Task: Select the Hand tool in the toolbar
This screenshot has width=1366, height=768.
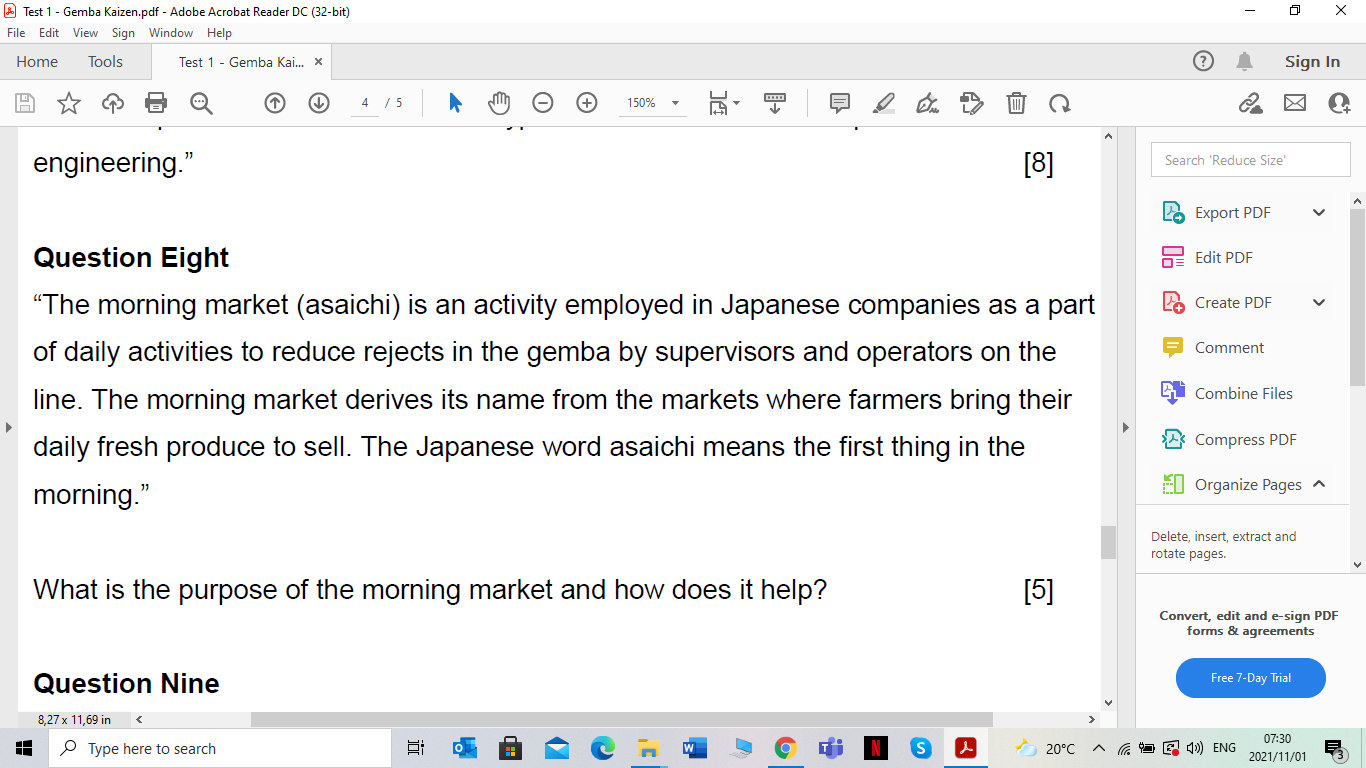Action: tap(498, 103)
